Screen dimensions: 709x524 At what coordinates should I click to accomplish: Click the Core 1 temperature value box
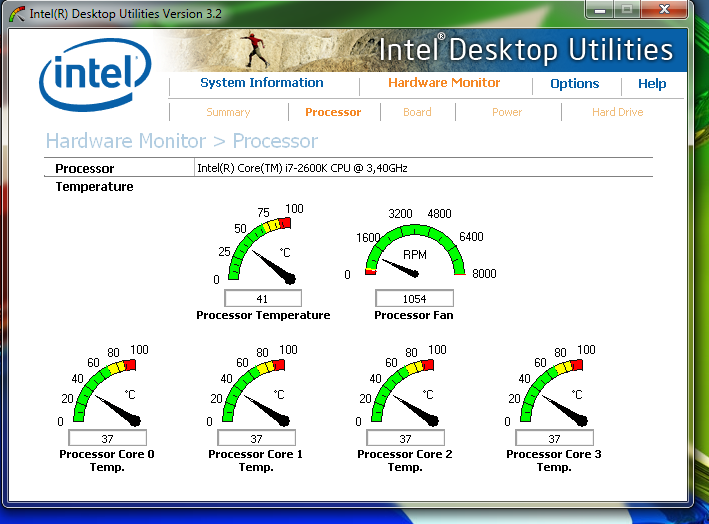click(x=256, y=439)
